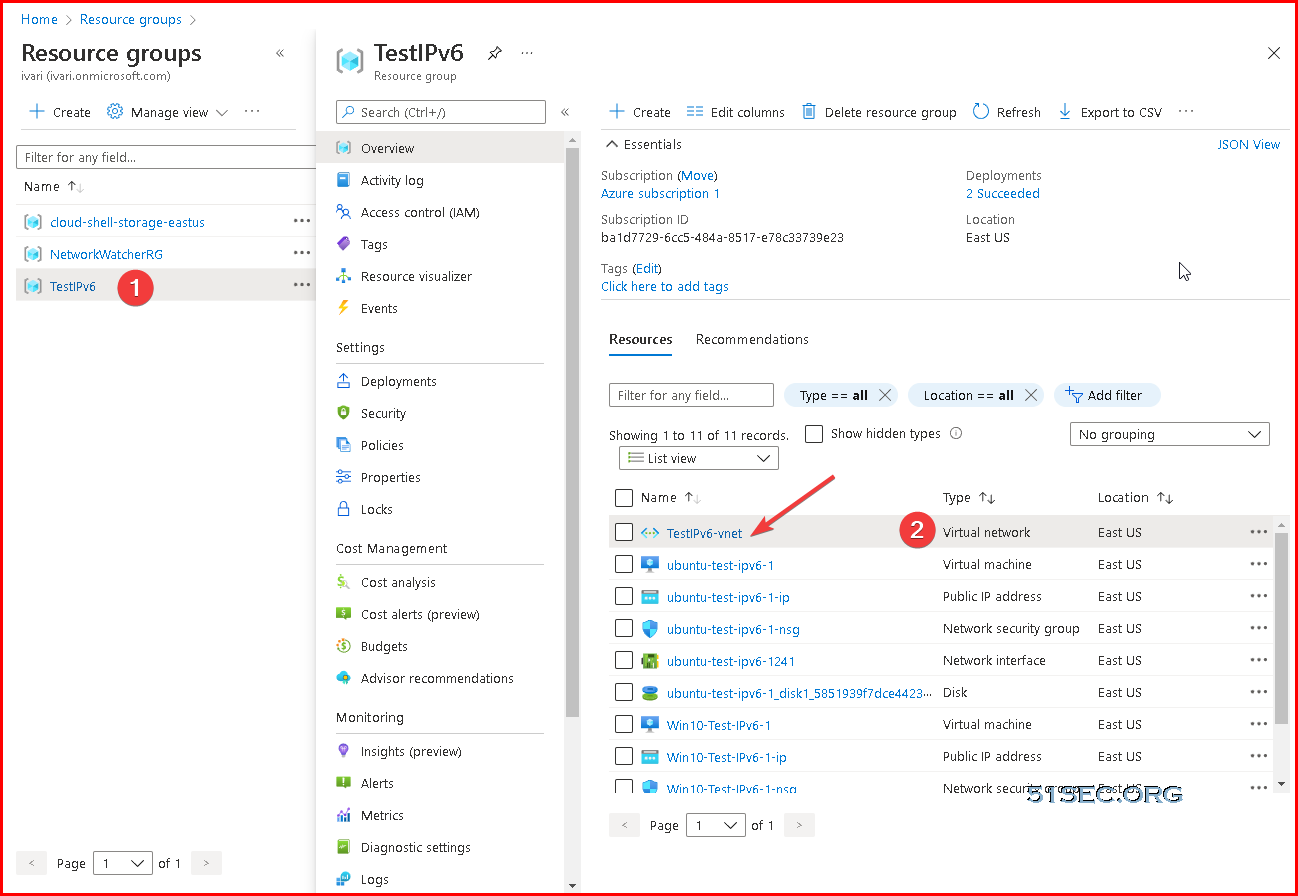Viewport: 1298px width, 896px height.
Task: Remove the Location == all filter
Action: coord(1031,395)
